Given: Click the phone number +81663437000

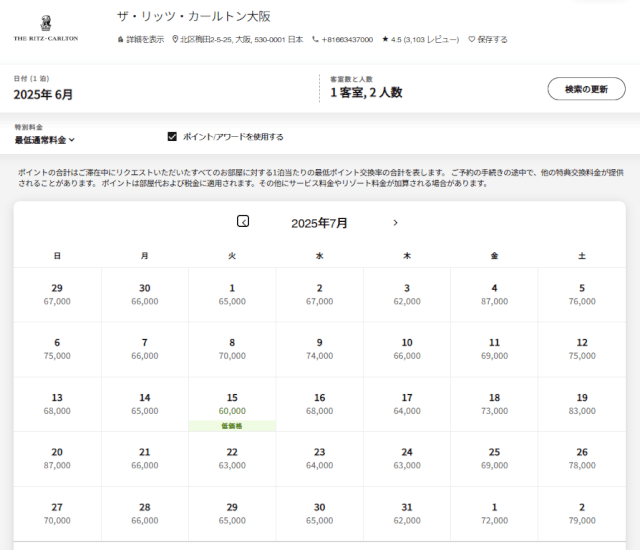Looking at the screenshot, I should coord(342,40).
